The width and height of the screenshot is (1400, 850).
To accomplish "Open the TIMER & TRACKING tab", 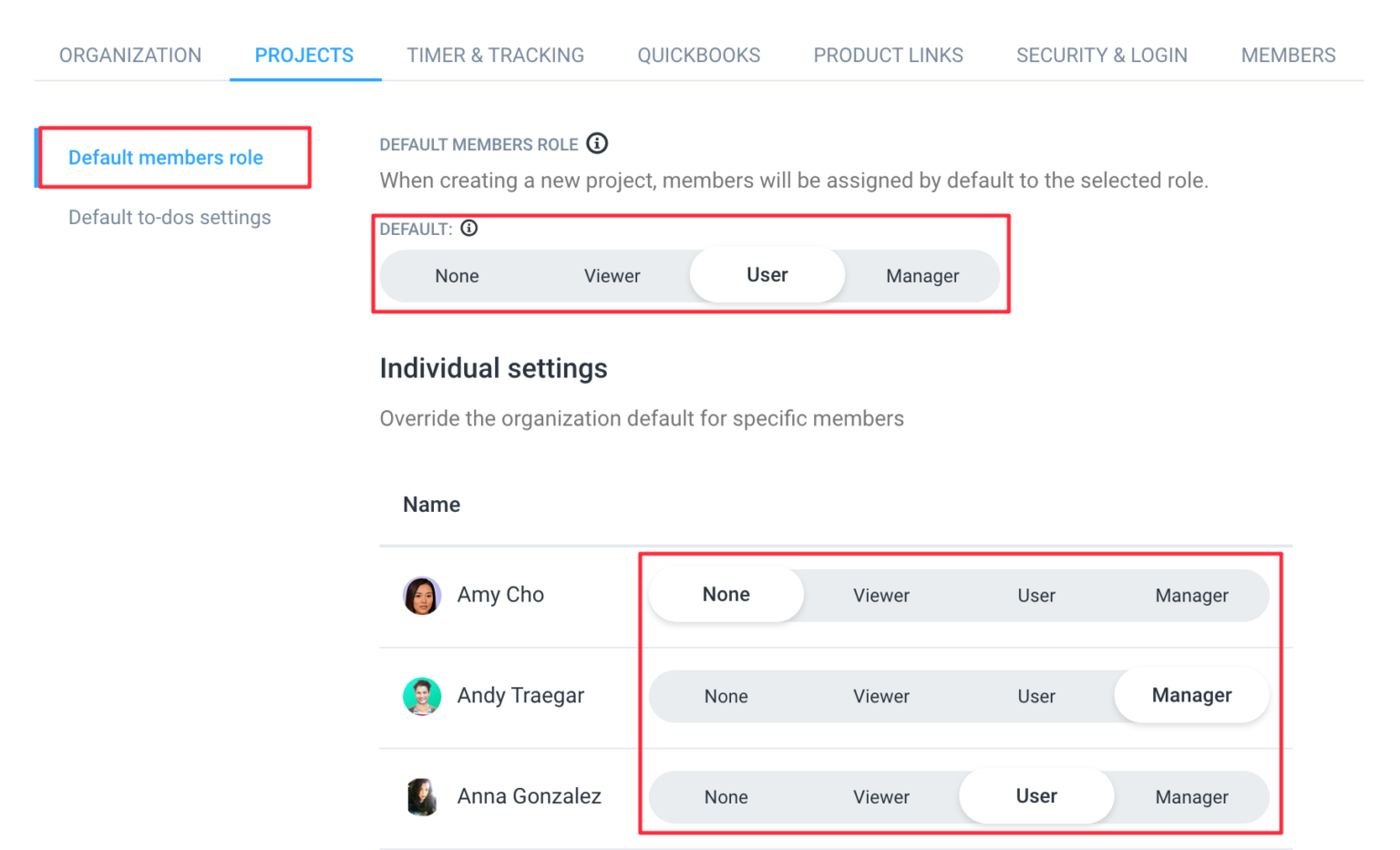I will click(x=495, y=55).
